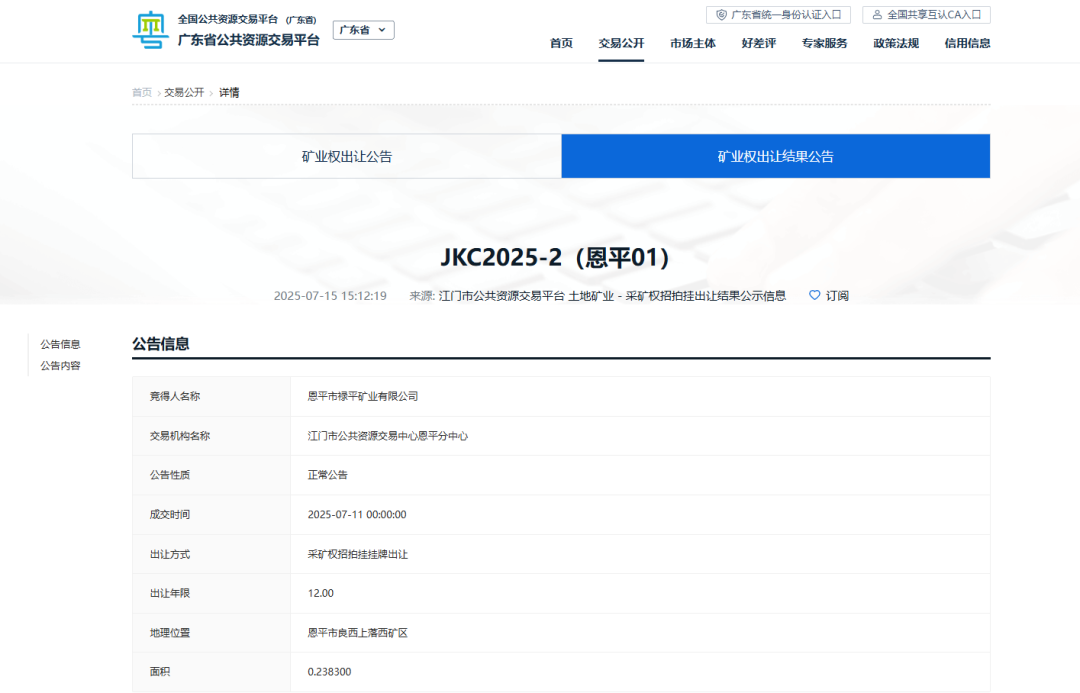Click the heart icon next to 订阅
The width and height of the screenshot is (1080, 693).
pos(814,295)
